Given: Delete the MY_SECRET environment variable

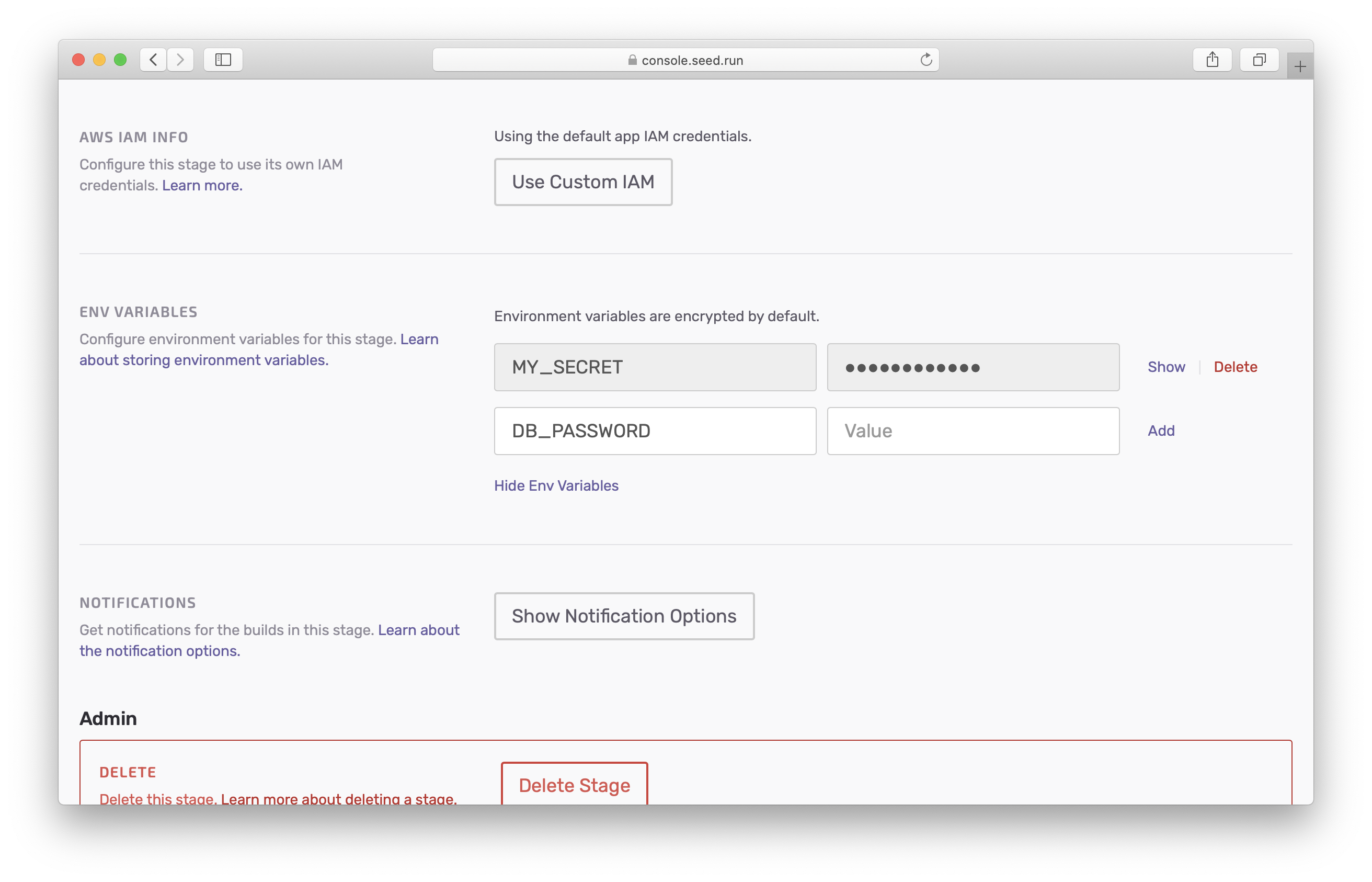Looking at the screenshot, I should tap(1235, 367).
